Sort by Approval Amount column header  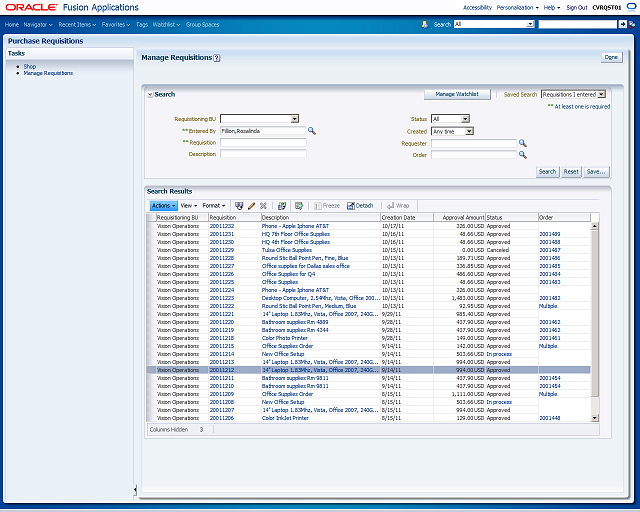click(x=459, y=218)
